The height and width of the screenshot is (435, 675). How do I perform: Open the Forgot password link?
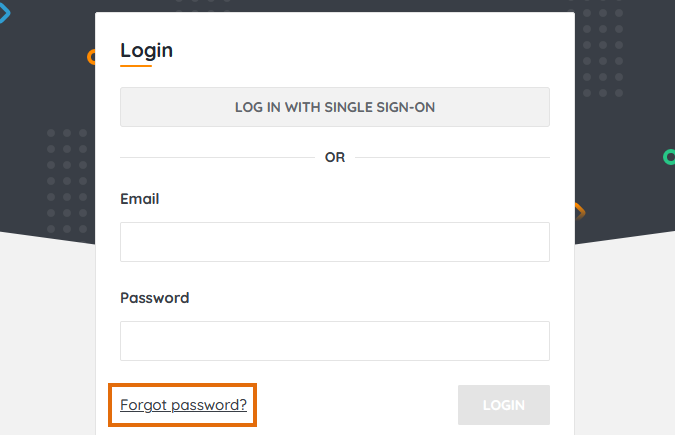[183, 405]
